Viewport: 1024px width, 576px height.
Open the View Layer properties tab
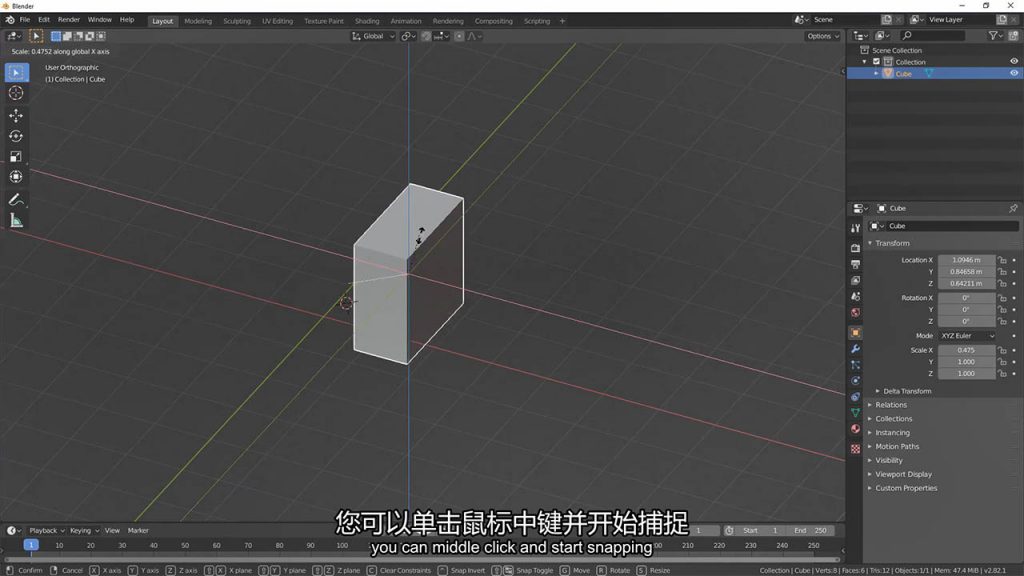(x=856, y=280)
